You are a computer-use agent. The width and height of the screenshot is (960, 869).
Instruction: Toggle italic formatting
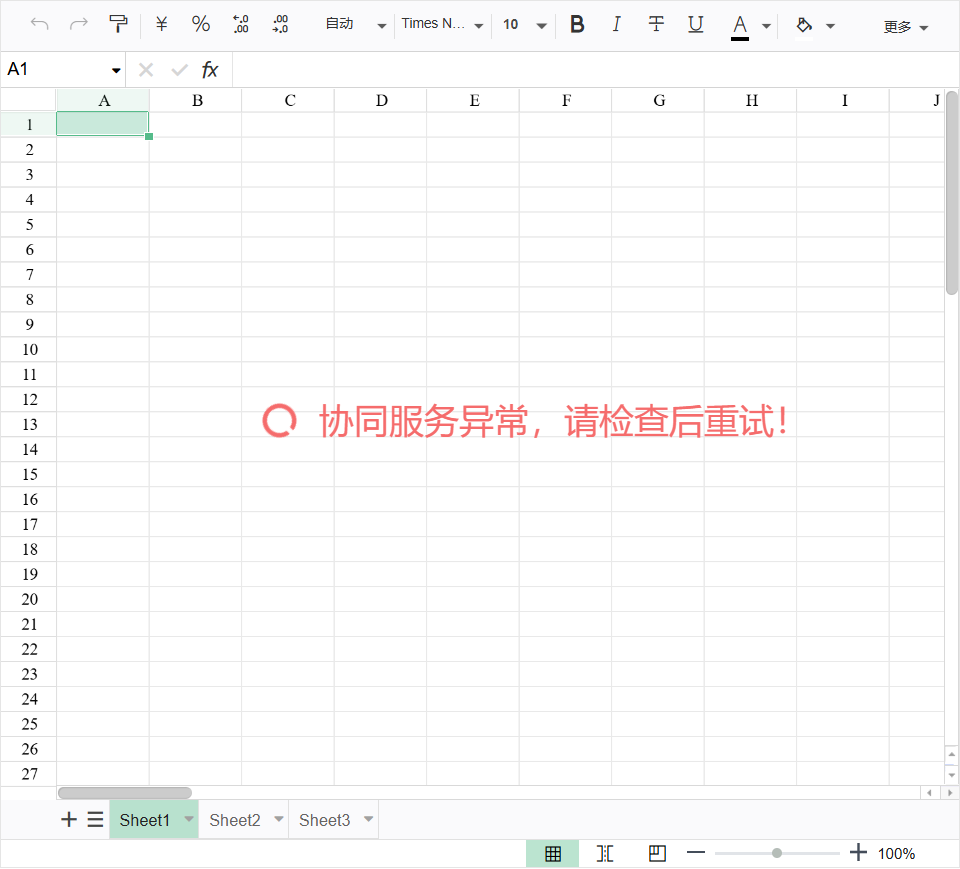(617, 24)
